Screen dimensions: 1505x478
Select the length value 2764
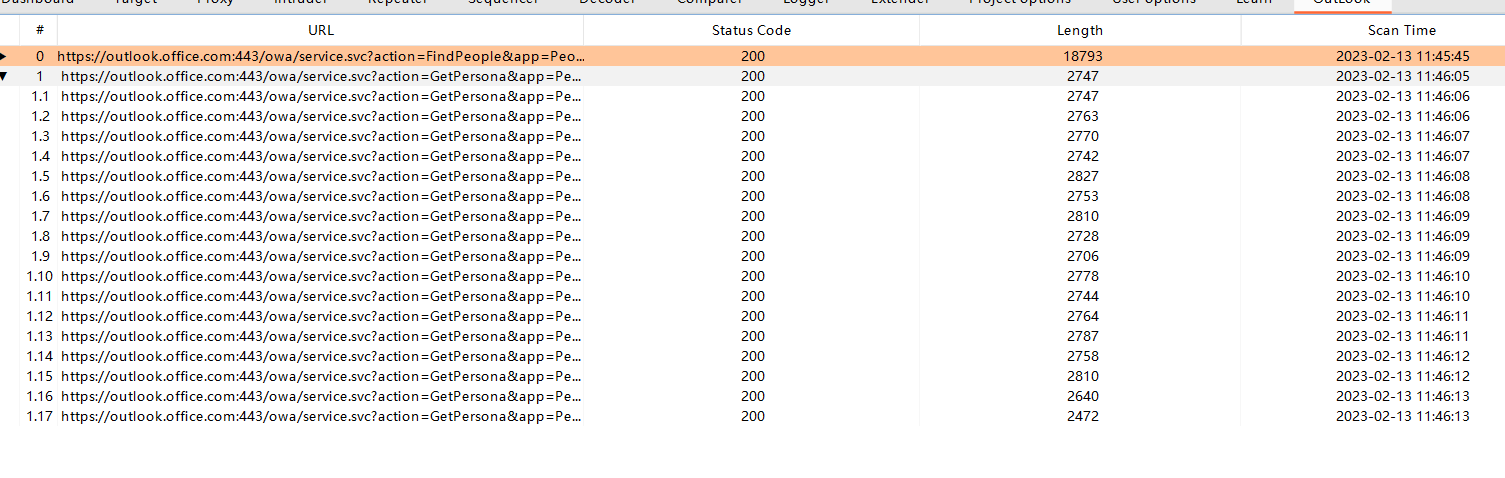(x=1082, y=316)
